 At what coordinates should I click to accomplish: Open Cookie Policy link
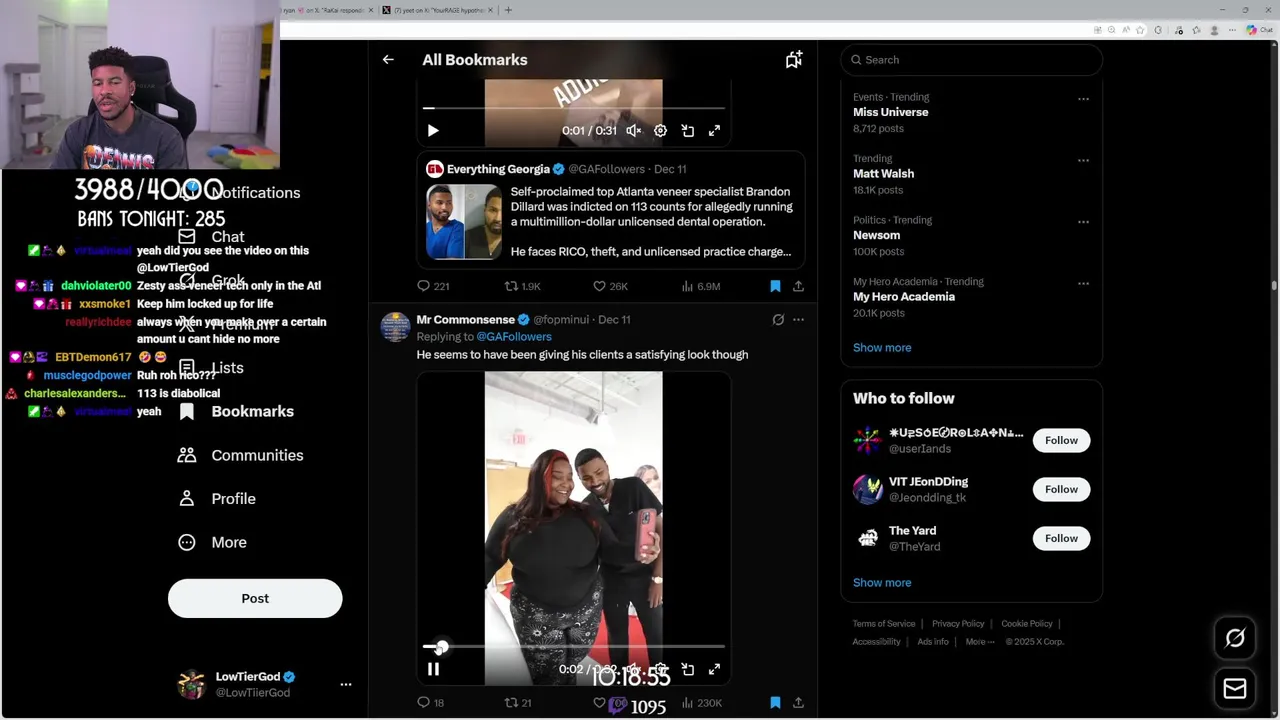pos(1027,624)
